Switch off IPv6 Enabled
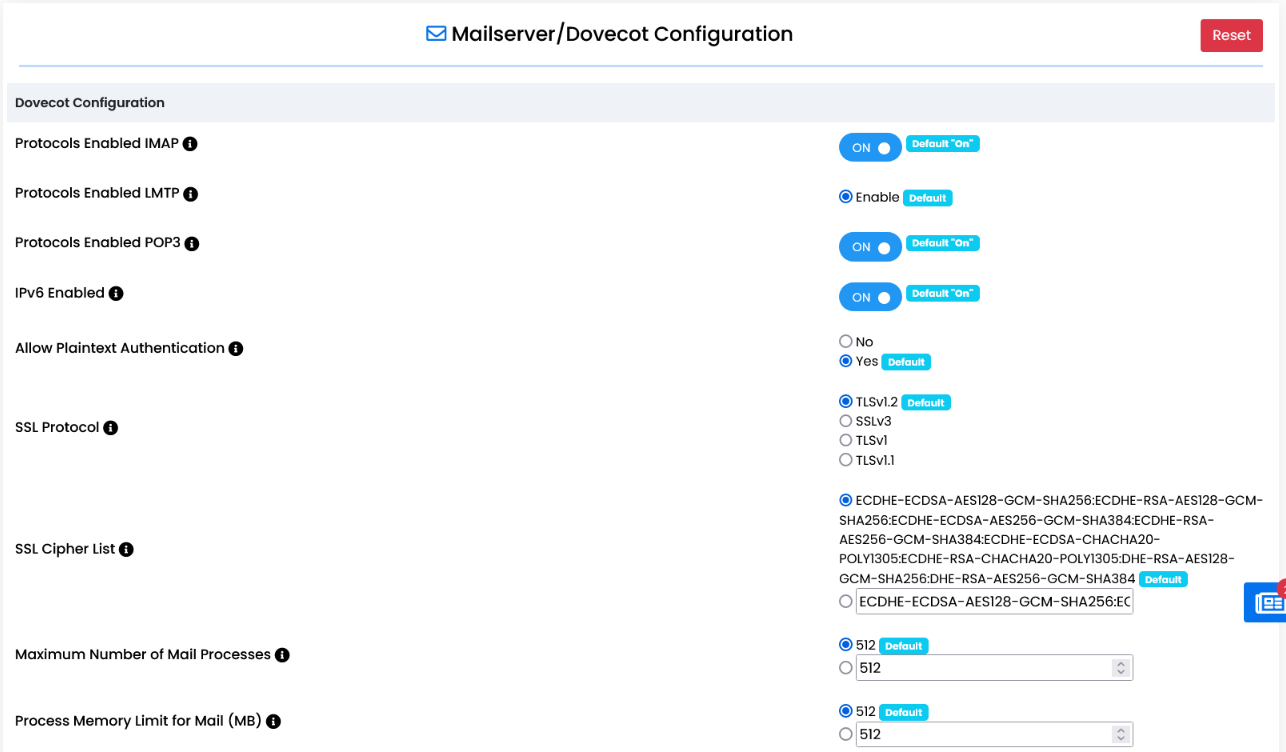Screen dimensions: 1286x752 tap(870, 297)
